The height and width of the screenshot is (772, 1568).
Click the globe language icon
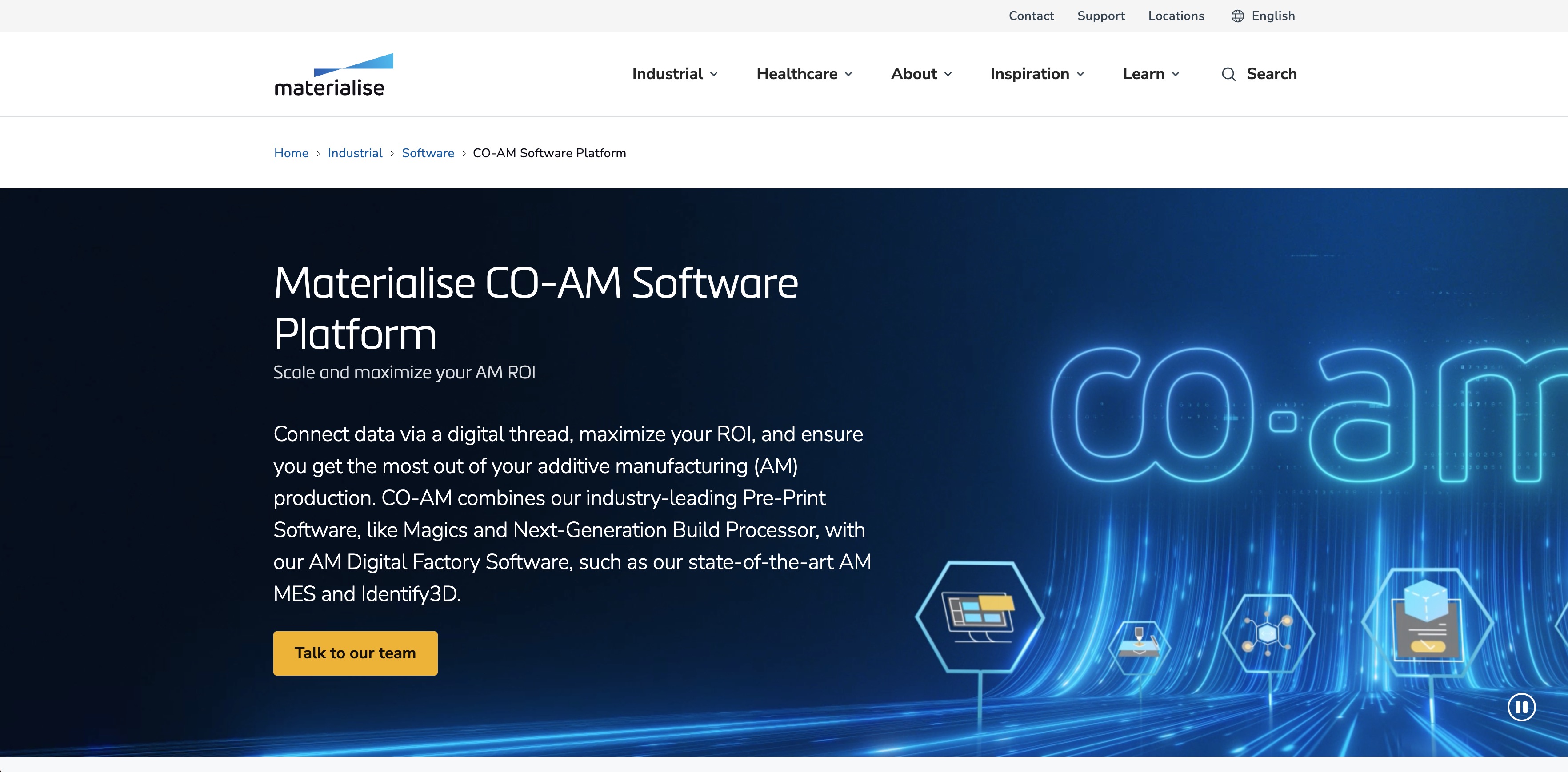coord(1237,16)
